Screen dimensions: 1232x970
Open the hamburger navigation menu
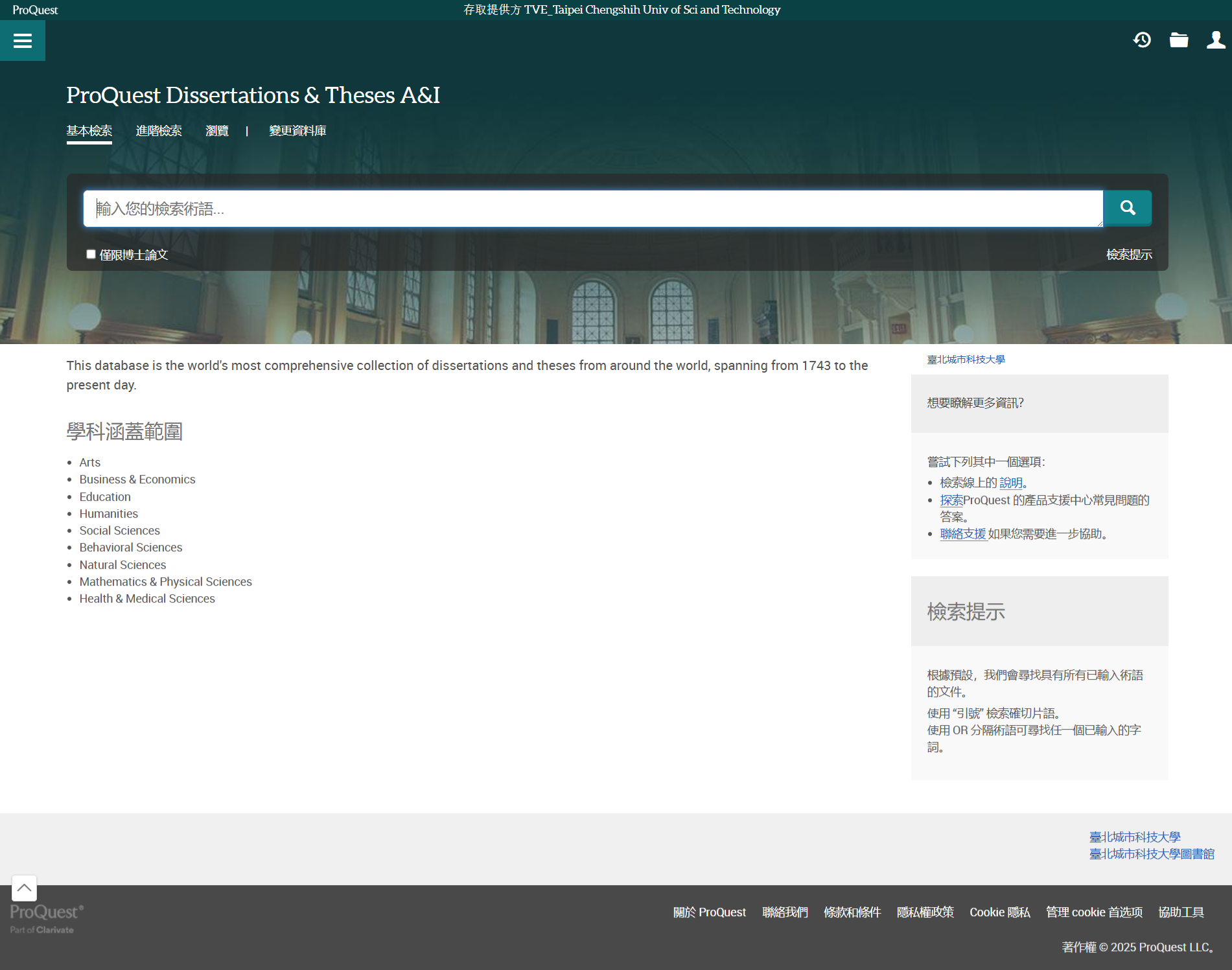click(23, 41)
